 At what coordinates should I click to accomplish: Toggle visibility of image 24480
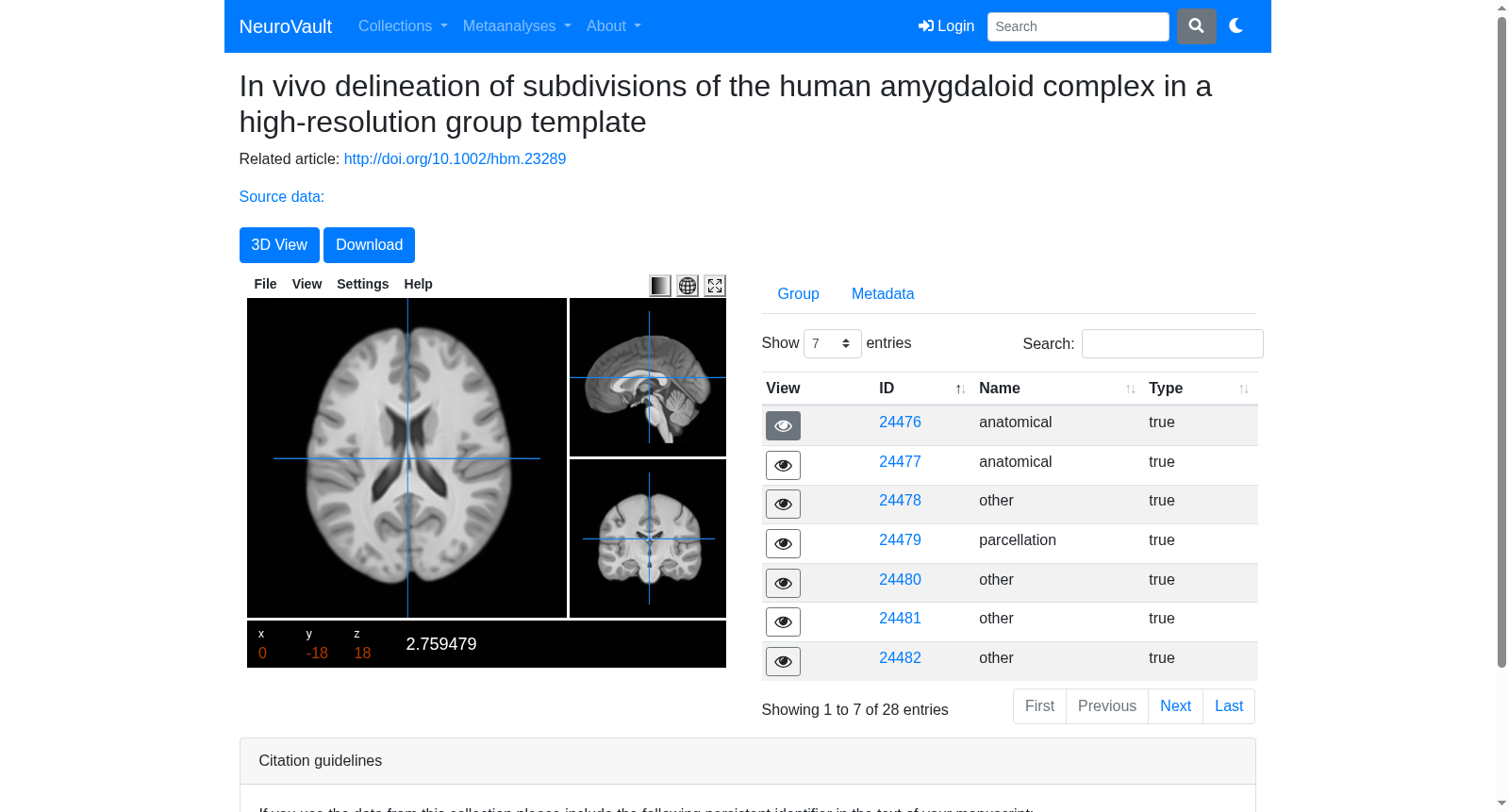783,584
